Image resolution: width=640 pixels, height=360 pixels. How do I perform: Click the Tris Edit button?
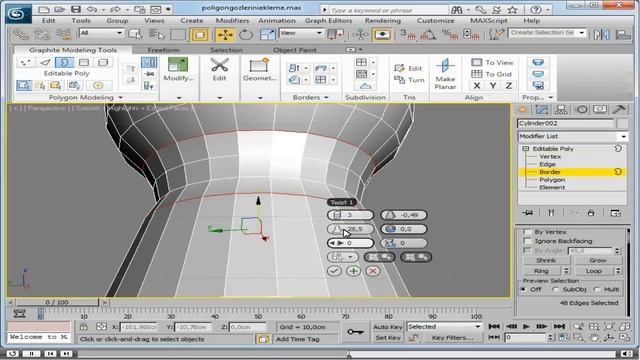[x=408, y=68]
